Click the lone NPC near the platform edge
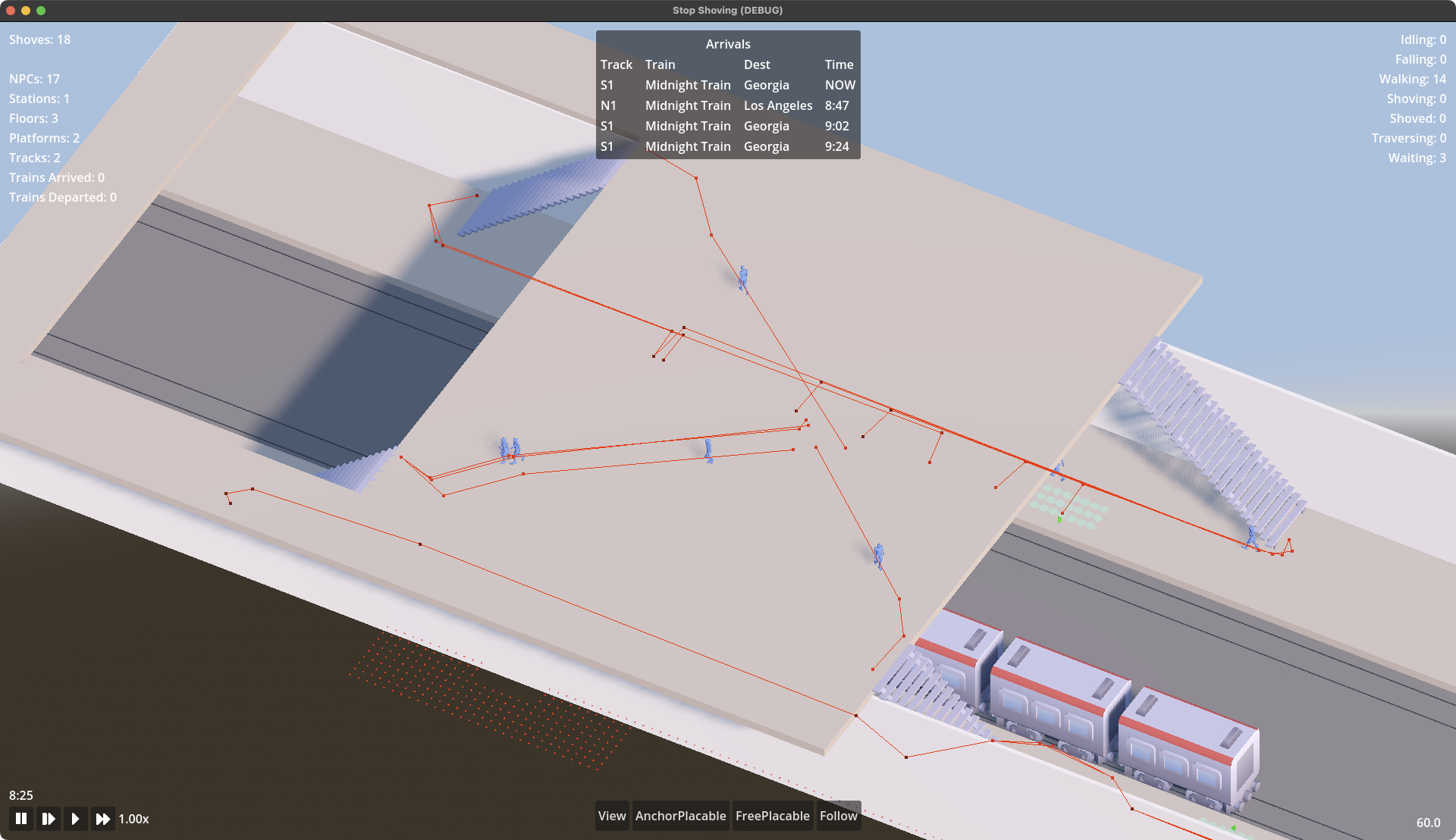The width and height of the screenshot is (1456, 840). (878, 555)
